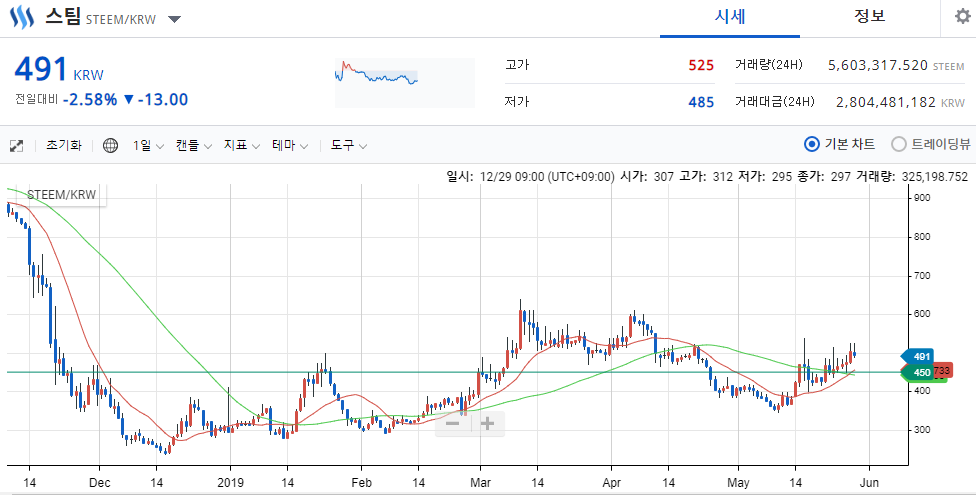Viewport: 976px width, 495px height.
Task: Switch to the 시세 tab
Action: tap(730, 17)
